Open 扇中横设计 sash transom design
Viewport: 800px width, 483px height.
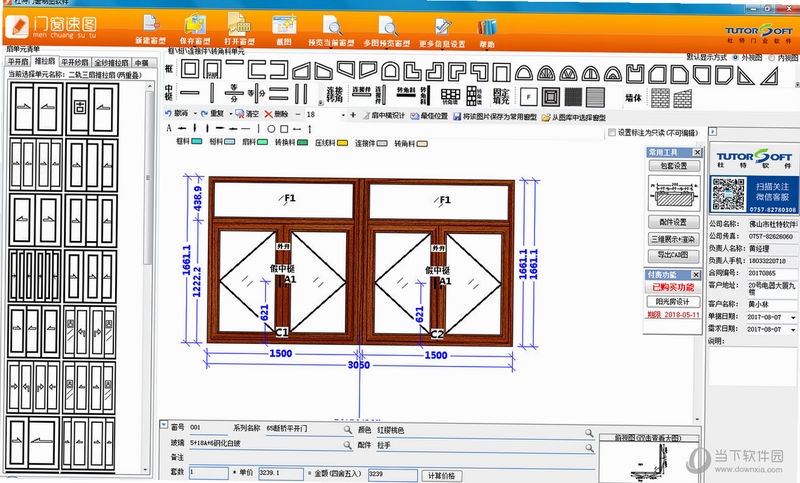(384, 116)
